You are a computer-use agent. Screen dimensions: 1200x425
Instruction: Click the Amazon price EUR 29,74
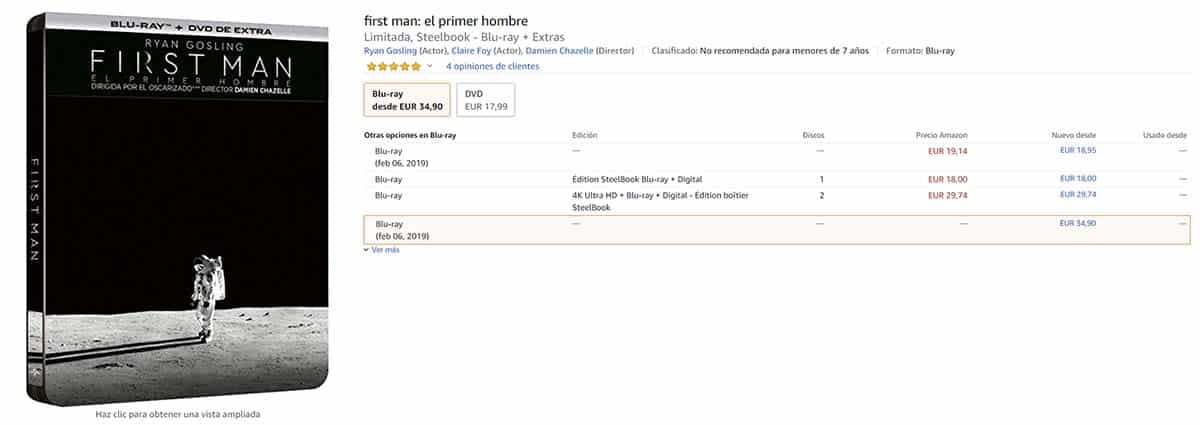948,195
